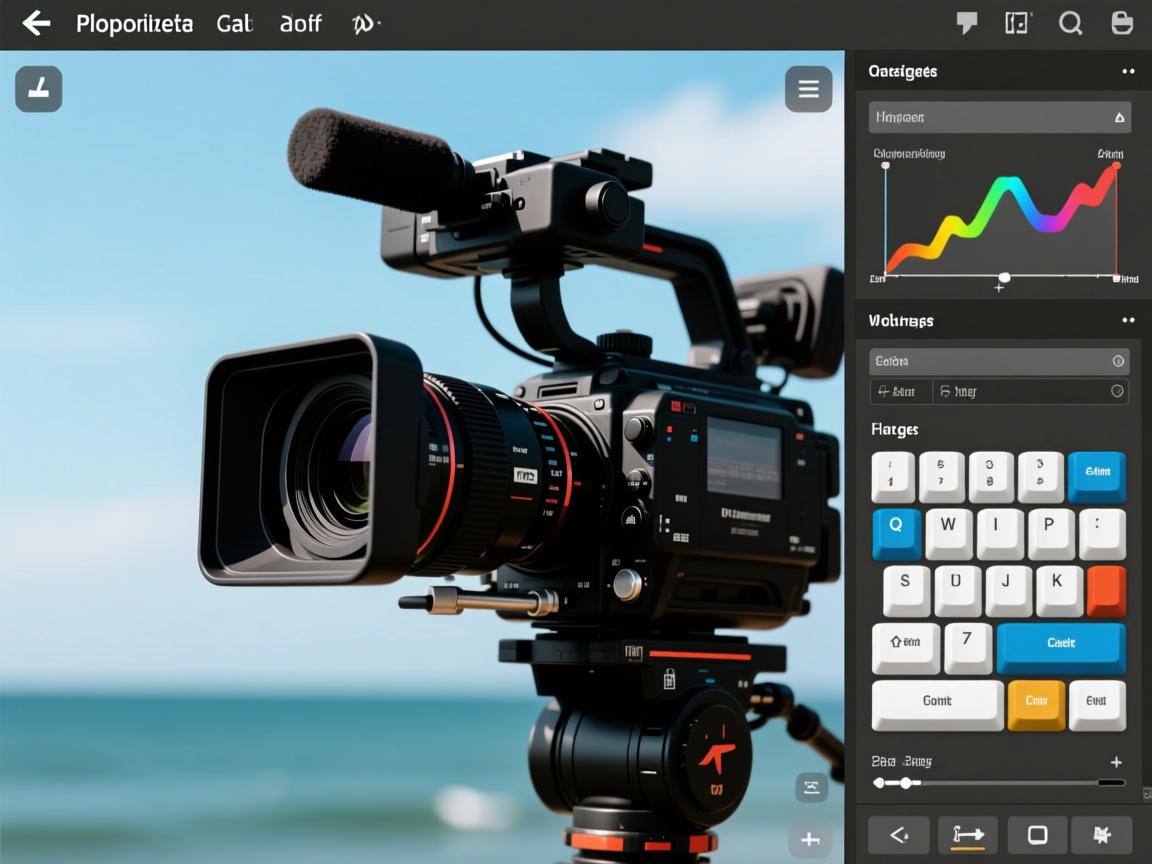This screenshot has height=864, width=1152.
Task: Open the options dots of the Wolnngs panel
Action: [x=1128, y=320]
